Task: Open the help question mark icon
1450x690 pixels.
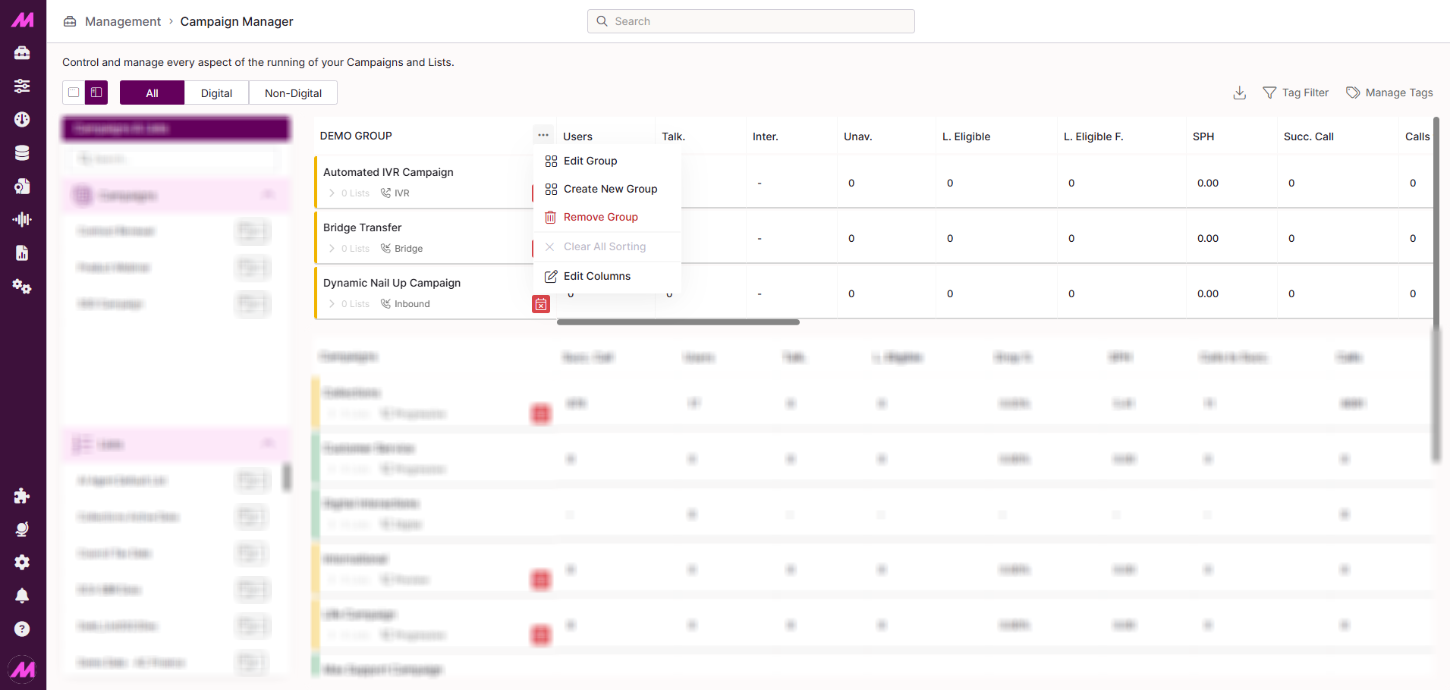Action: point(22,629)
